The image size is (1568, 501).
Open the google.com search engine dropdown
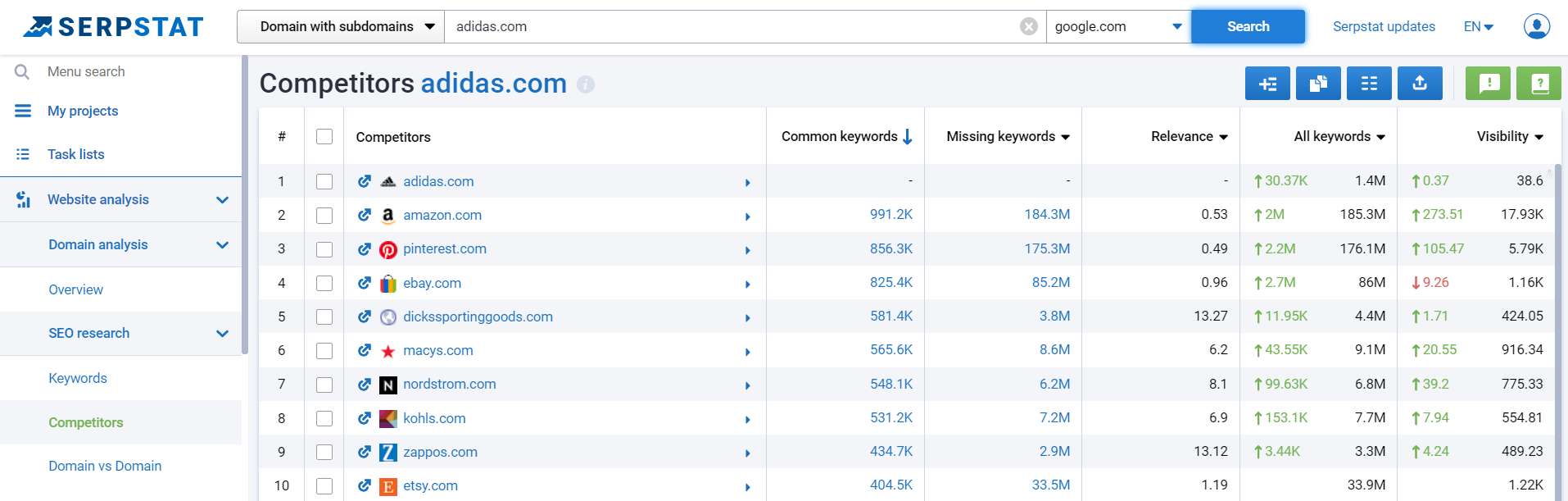(x=1118, y=26)
